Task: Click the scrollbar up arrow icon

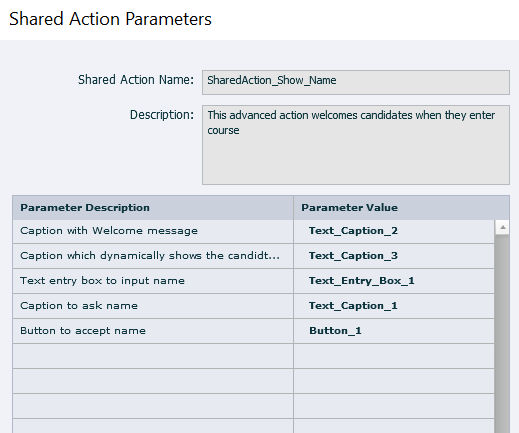Action: pos(503,227)
